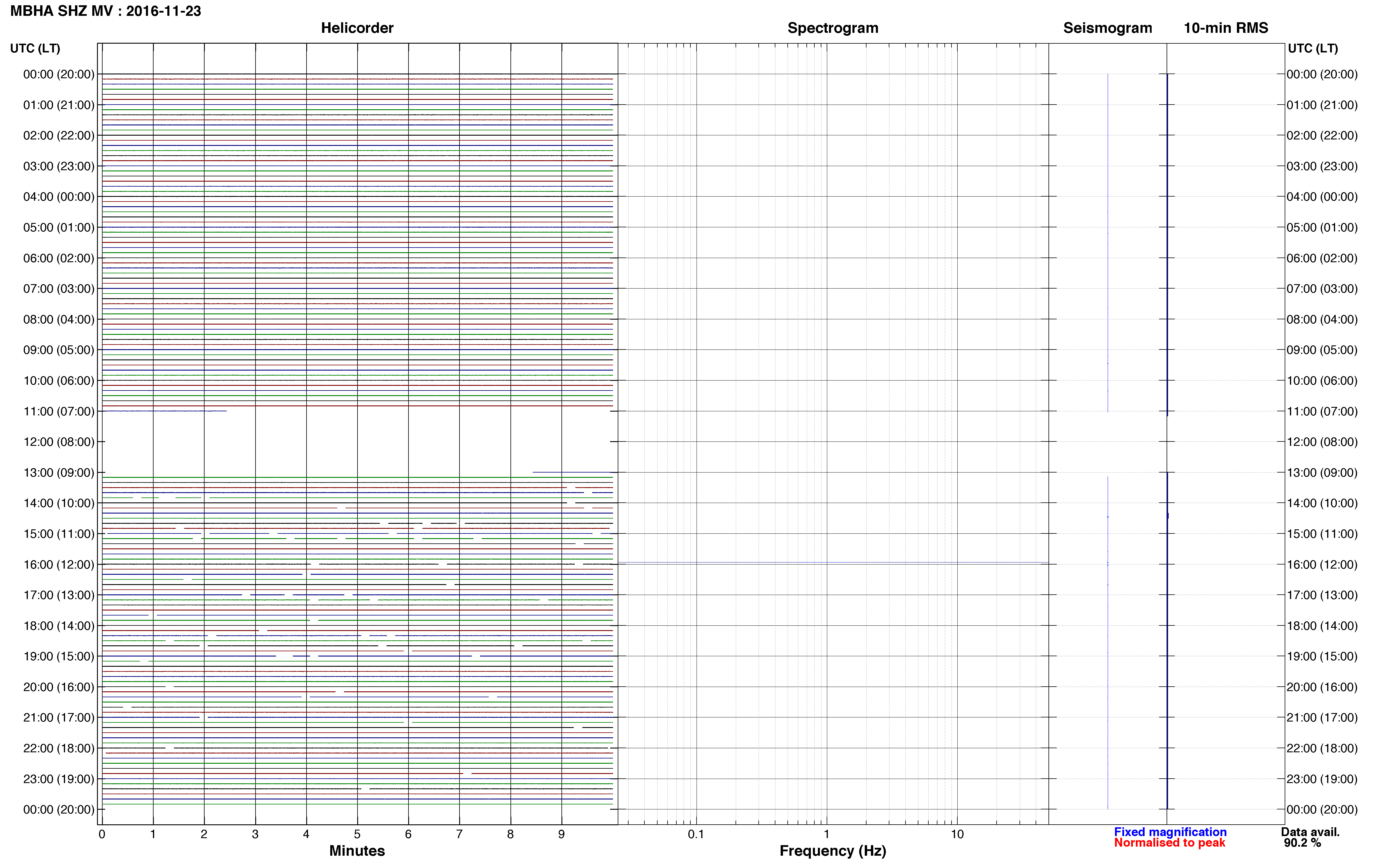Click the 'Normalised to peak' legend text

click(x=1170, y=843)
